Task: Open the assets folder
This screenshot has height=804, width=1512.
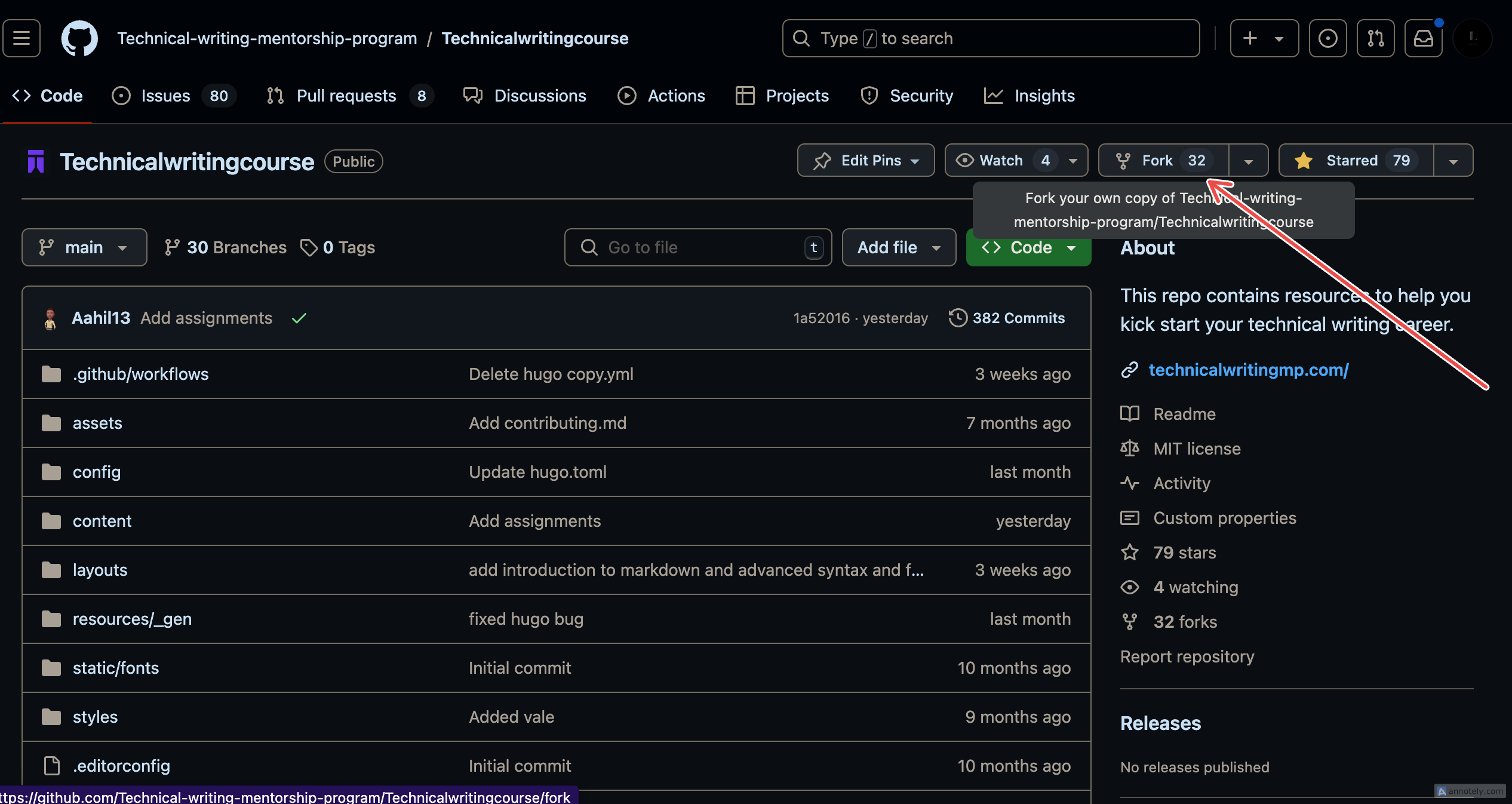Action: pyautogui.click(x=97, y=423)
